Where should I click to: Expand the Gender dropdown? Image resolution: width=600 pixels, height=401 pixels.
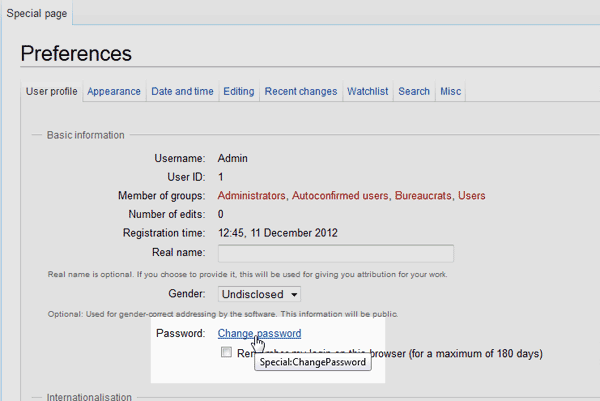click(260, 295)
